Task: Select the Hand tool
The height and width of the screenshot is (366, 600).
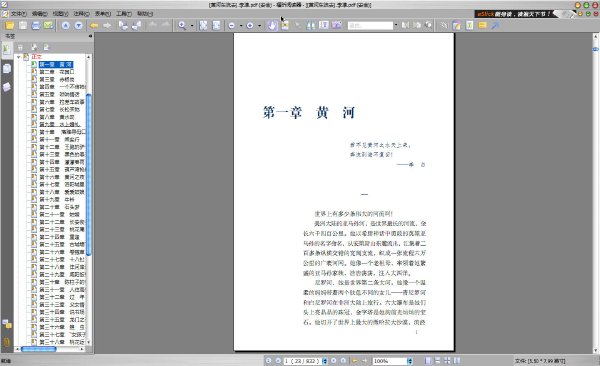Action: [272, 26]
